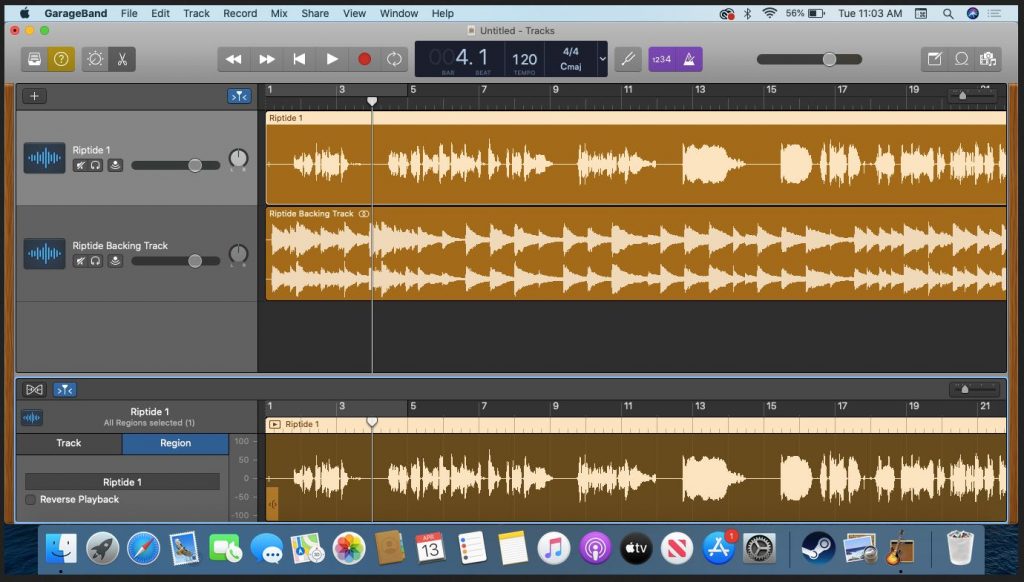1024x582 pixels.
Task: Click the Record button
Action: click(x=364, y=59)
